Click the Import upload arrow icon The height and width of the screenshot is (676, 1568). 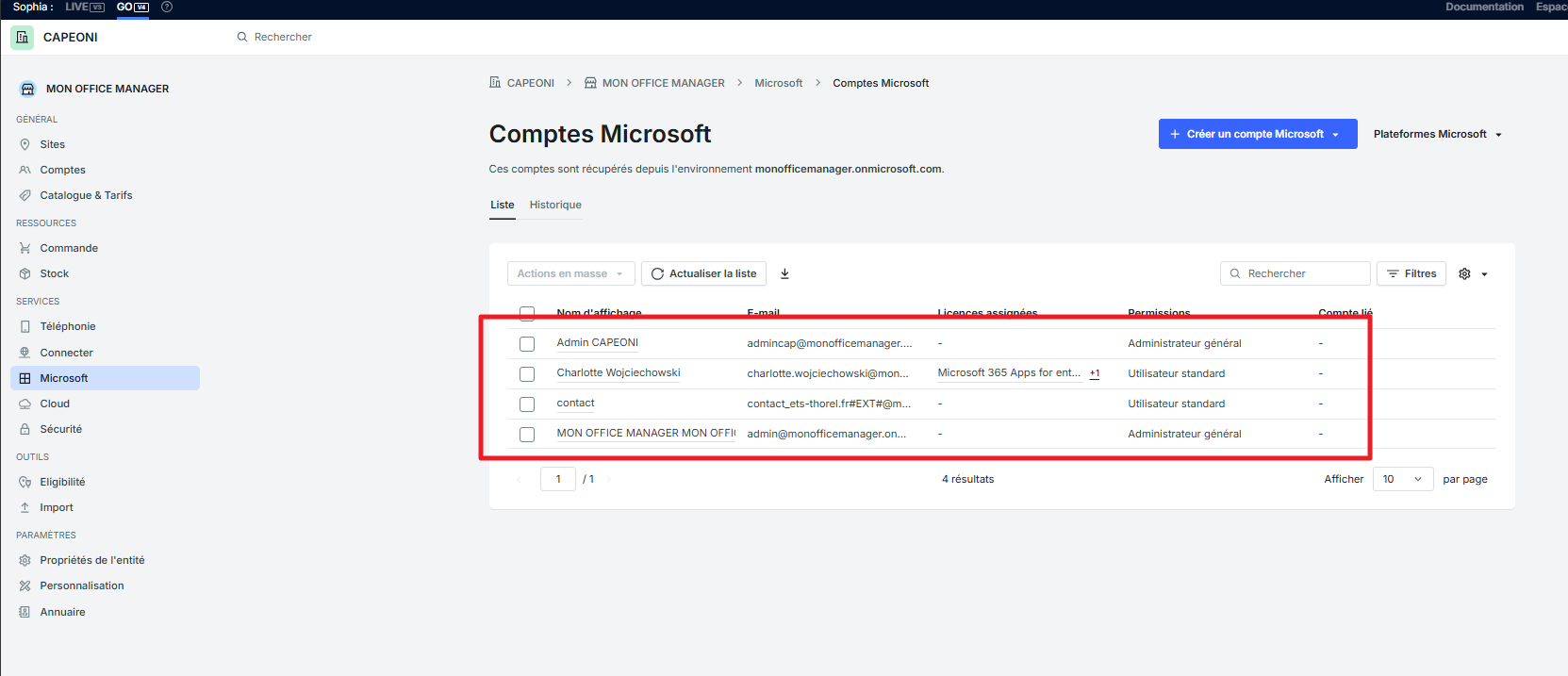tap(25, 507)
